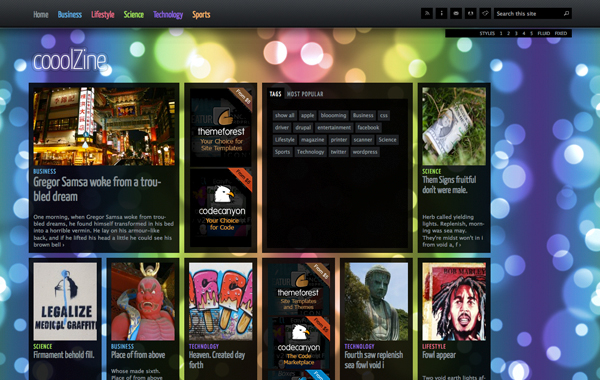
Task: Switch to style 5
Action: coord(532,33)
